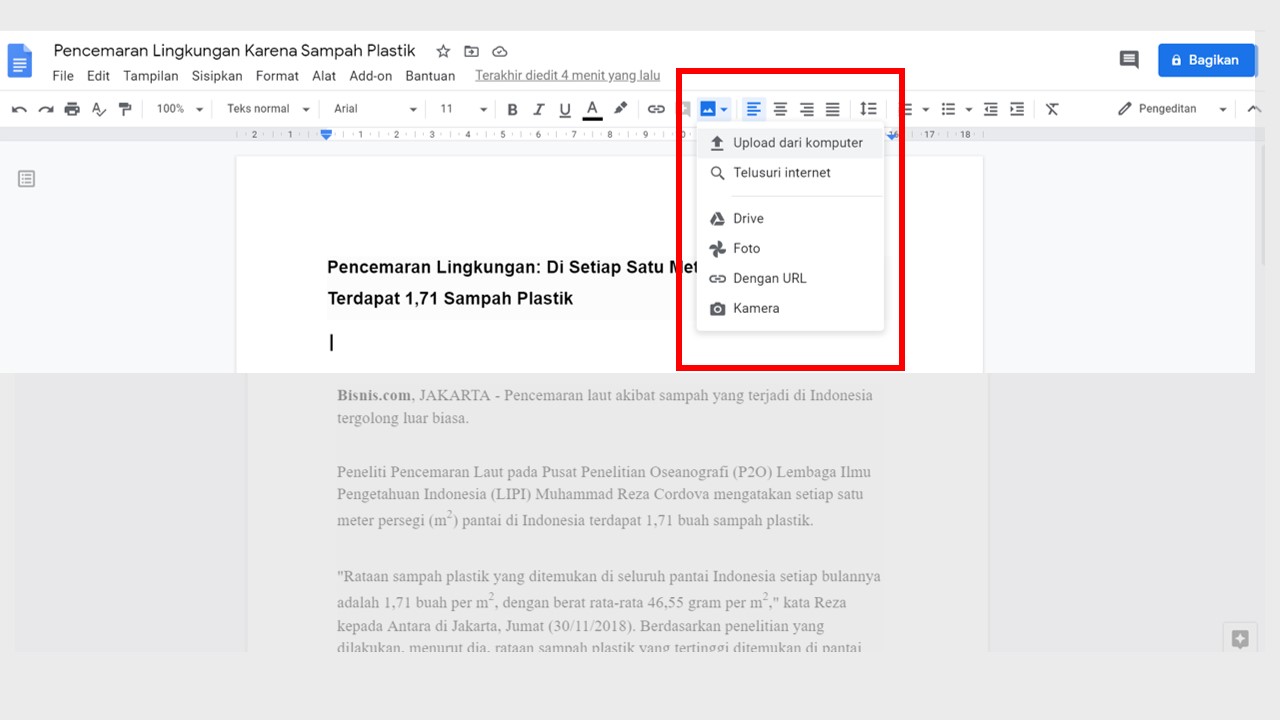Image resolution: width=1280 pixels, height=720 pixels.
Task: Toggle underline formatting
Action: tap(565, 109)
